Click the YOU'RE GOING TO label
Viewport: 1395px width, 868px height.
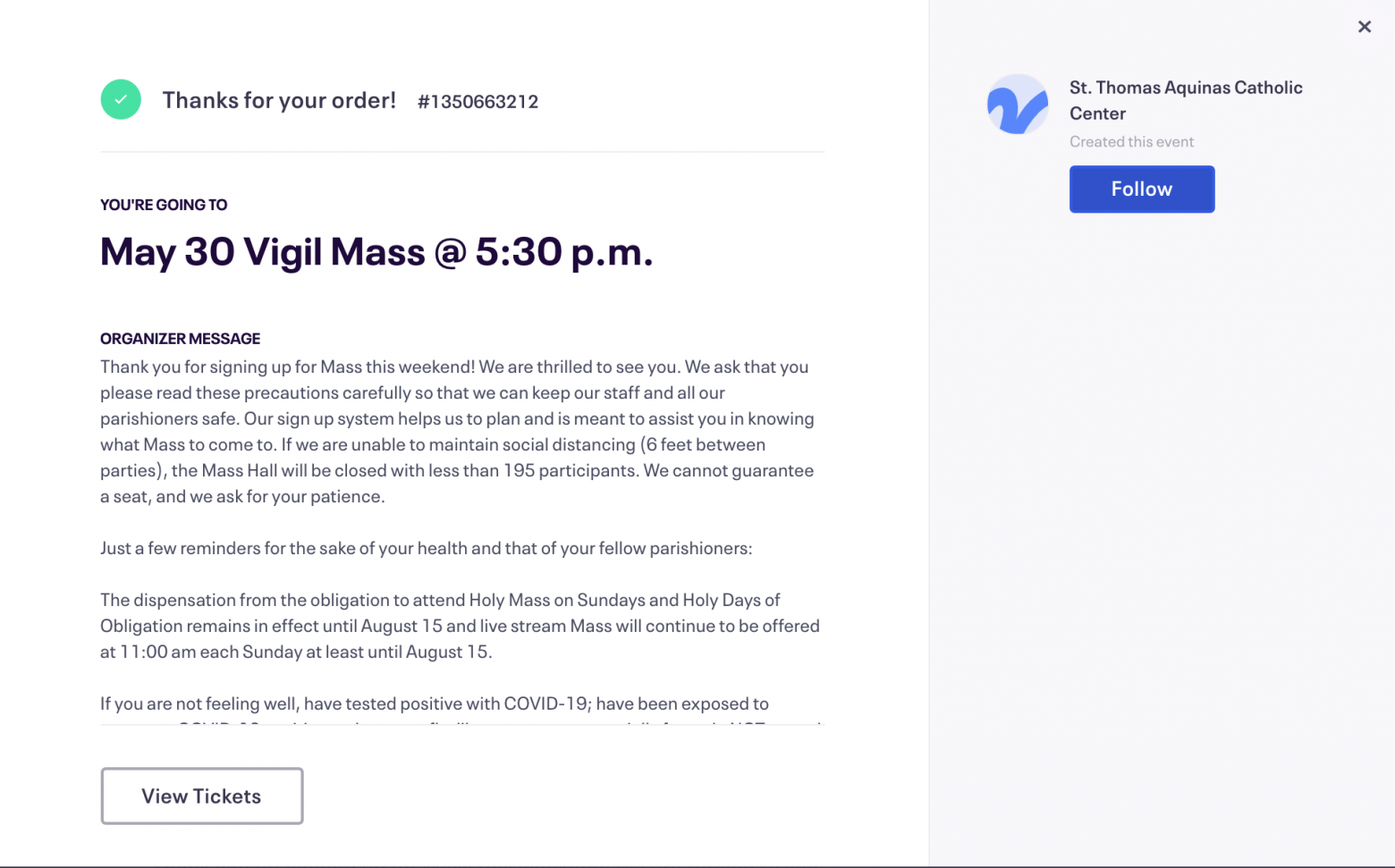pos(164,205)
